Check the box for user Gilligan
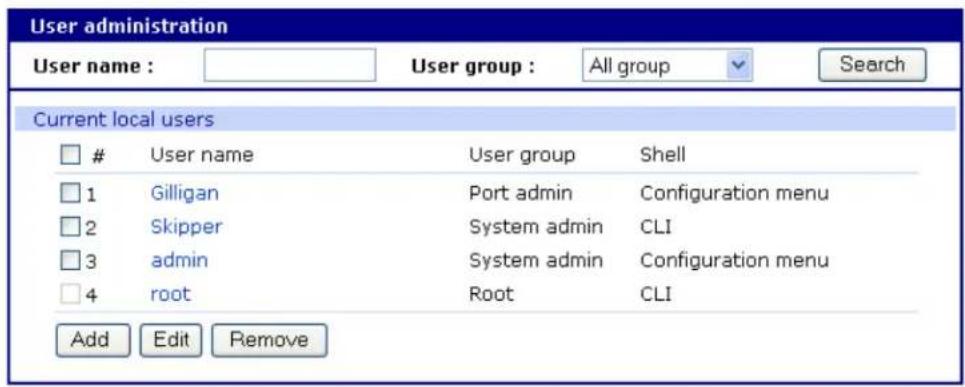The height and width of the screenshot is (387, 965). [x=70, y=194]
